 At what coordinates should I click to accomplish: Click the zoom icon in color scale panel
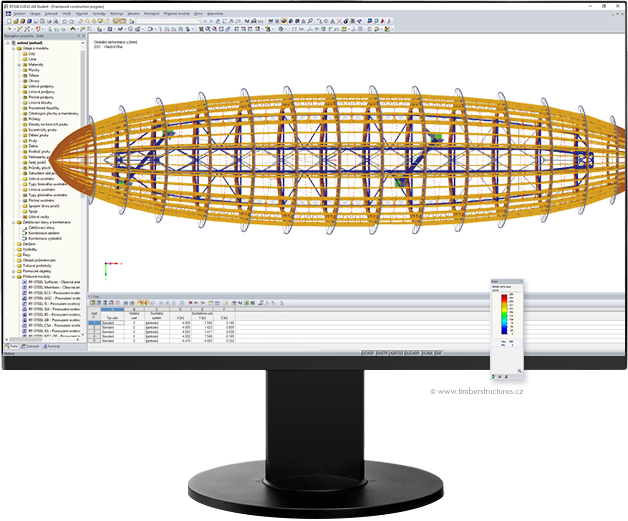(519, 371)
